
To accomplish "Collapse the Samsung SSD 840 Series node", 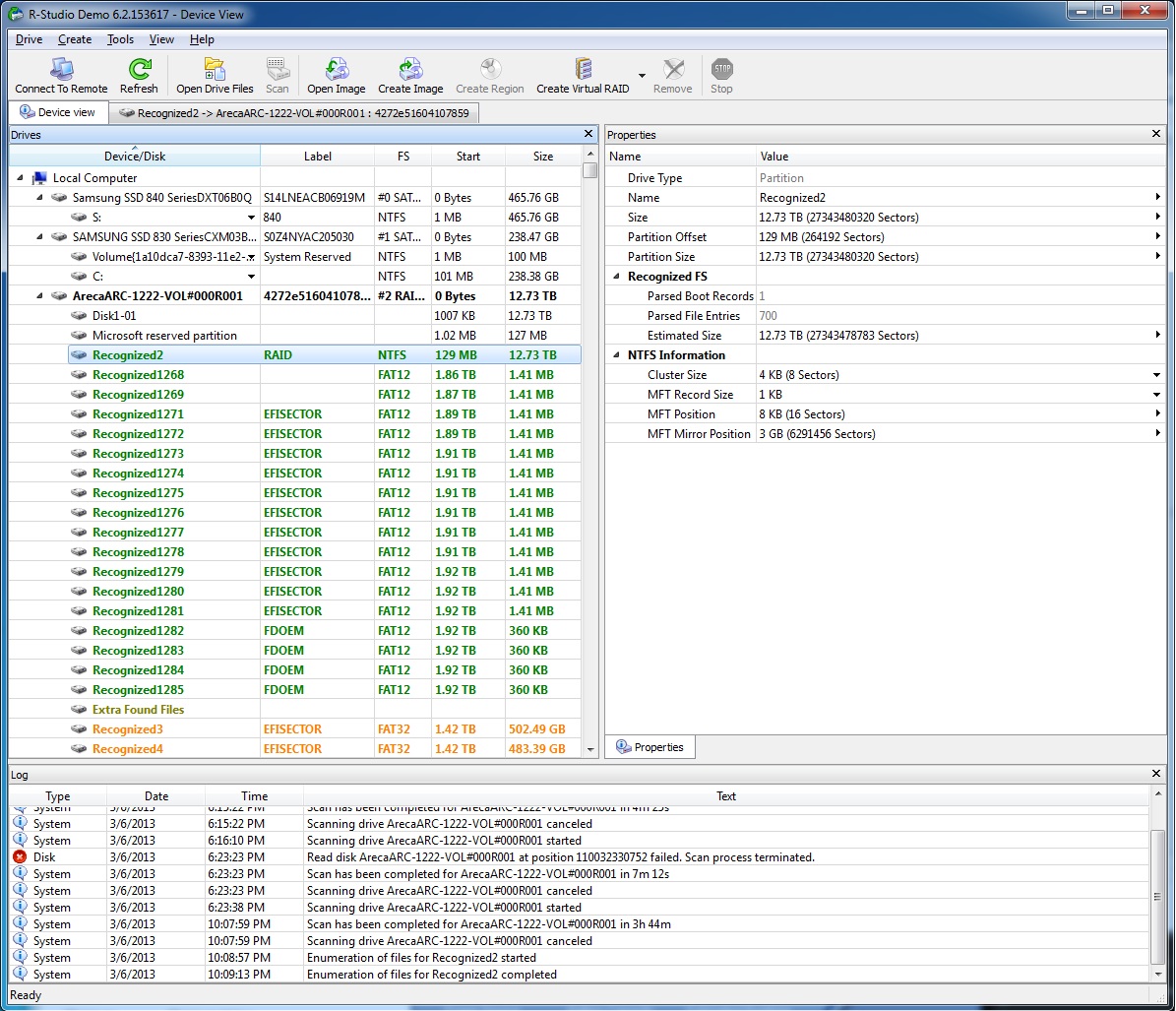I will click(39, 197).
